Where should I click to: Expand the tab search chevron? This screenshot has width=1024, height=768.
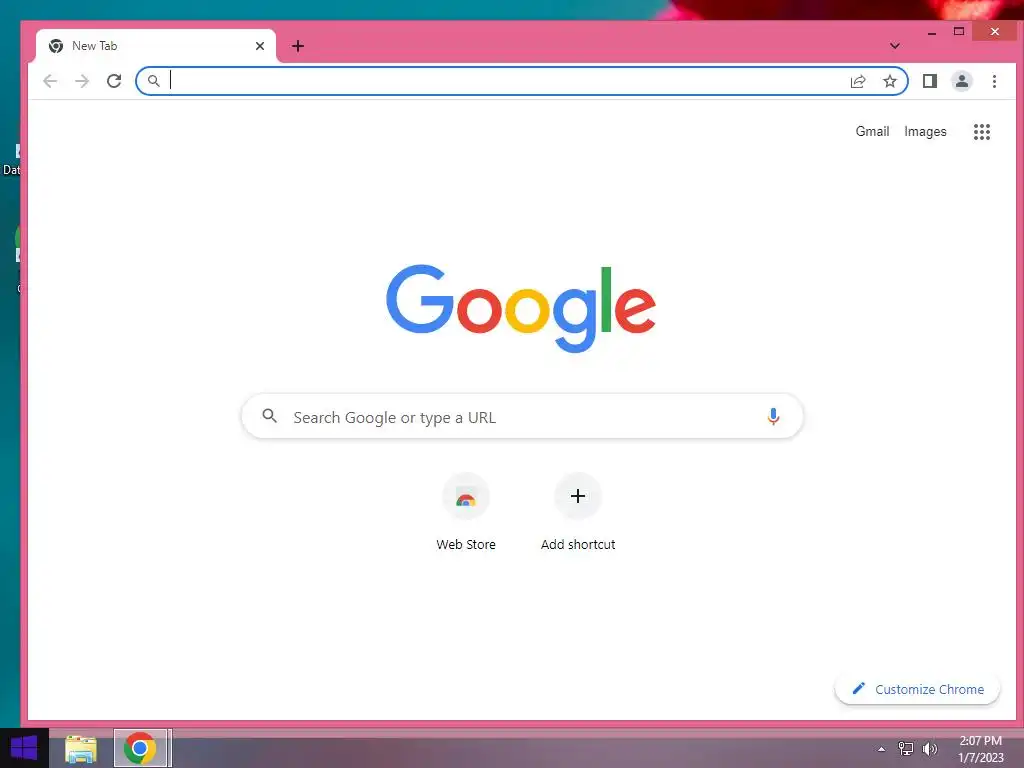point(895,46)
